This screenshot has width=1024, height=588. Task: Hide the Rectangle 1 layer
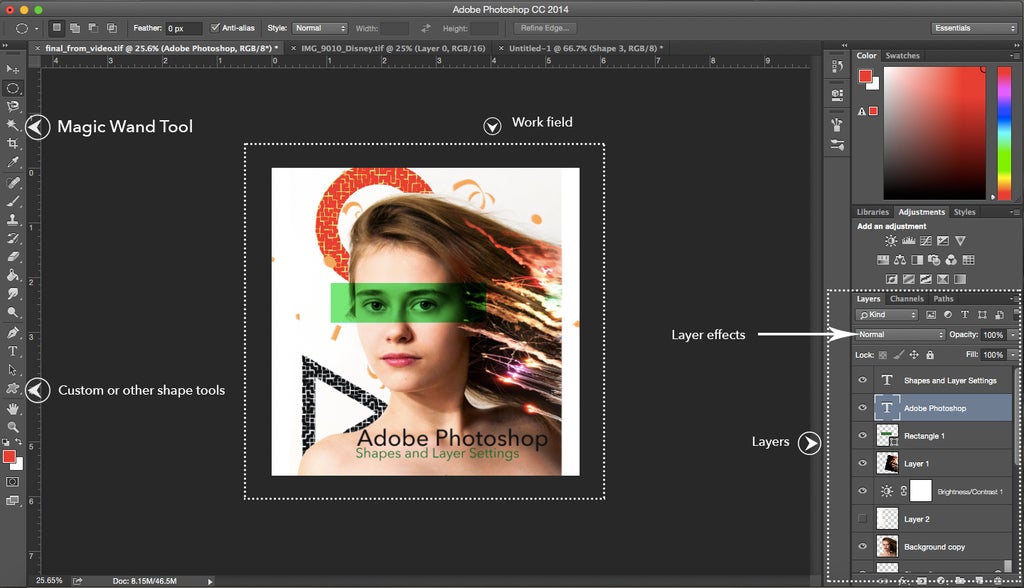(864, 436)
